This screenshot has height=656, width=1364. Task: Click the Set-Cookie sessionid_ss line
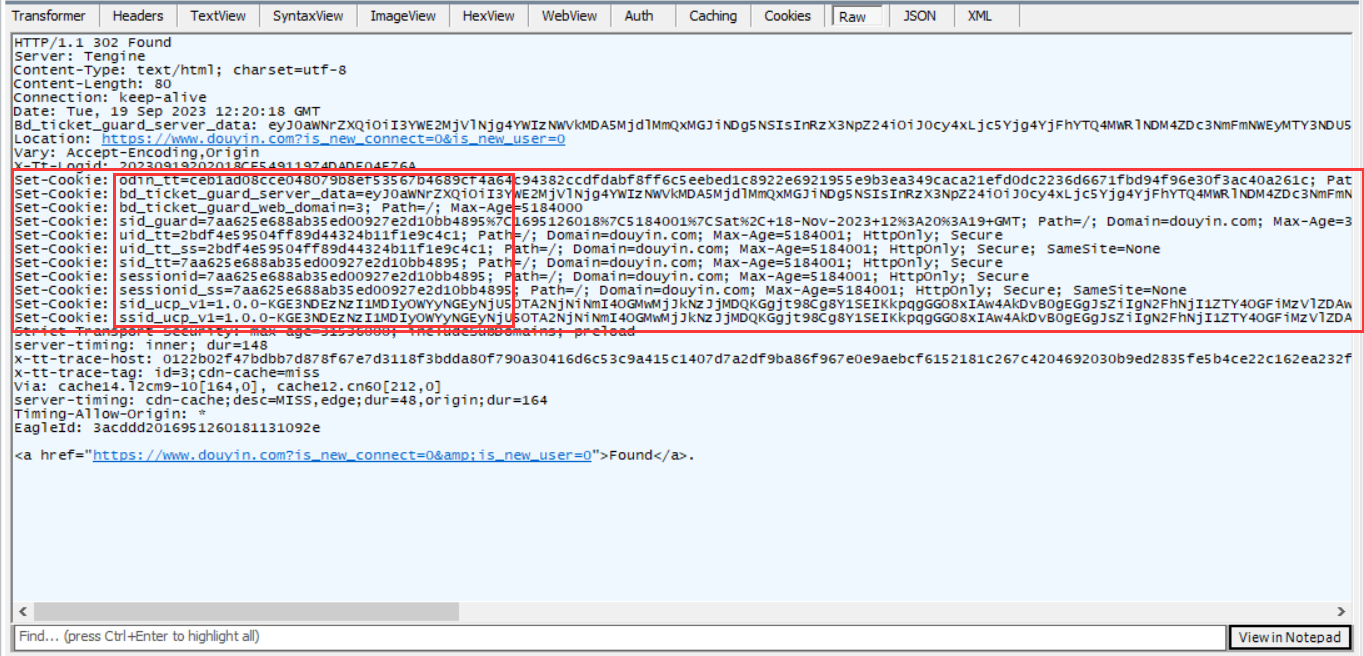point(600,290)
